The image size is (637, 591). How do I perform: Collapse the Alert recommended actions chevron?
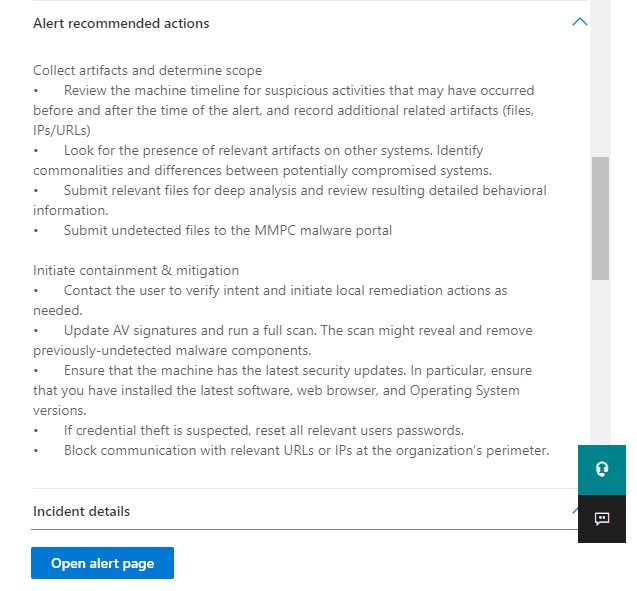(578, 22)
